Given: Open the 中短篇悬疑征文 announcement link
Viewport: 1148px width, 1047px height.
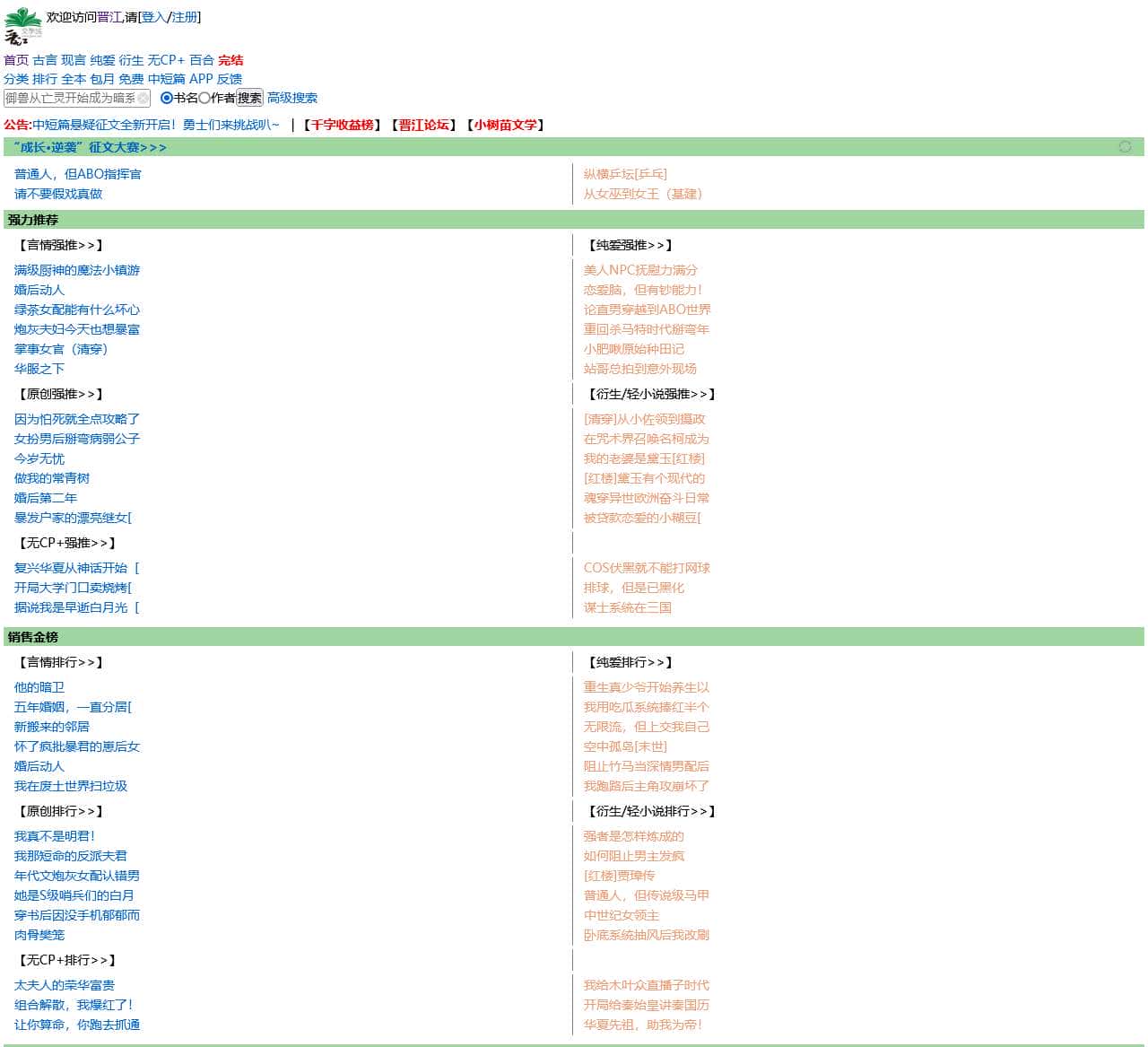Looking at the screenshot, I should pos(155,125).
